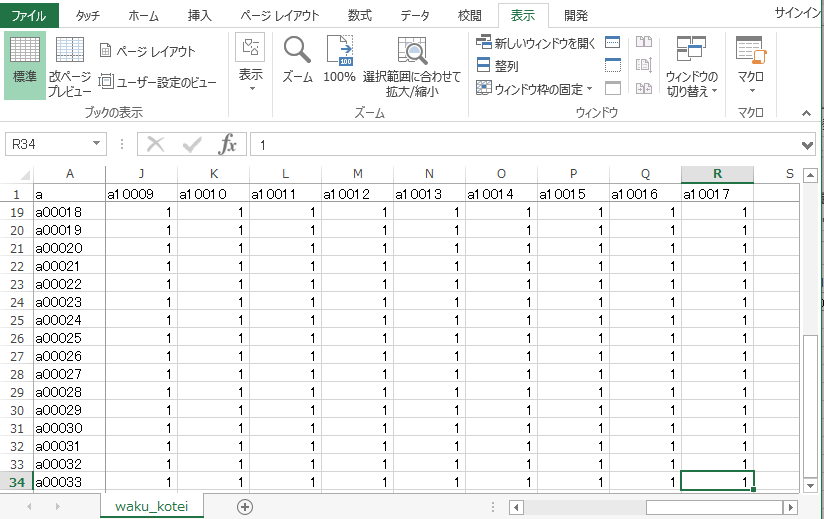Switch to ページレイアウト view
Screen dimensions: 824x519
(x=147, y=51)
